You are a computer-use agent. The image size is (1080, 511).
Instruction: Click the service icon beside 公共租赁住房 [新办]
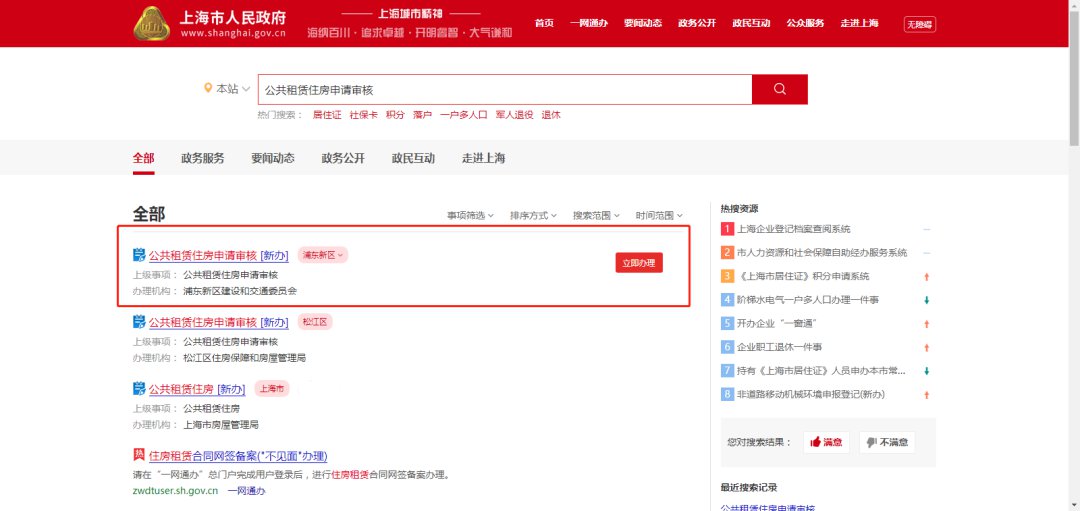139,388
